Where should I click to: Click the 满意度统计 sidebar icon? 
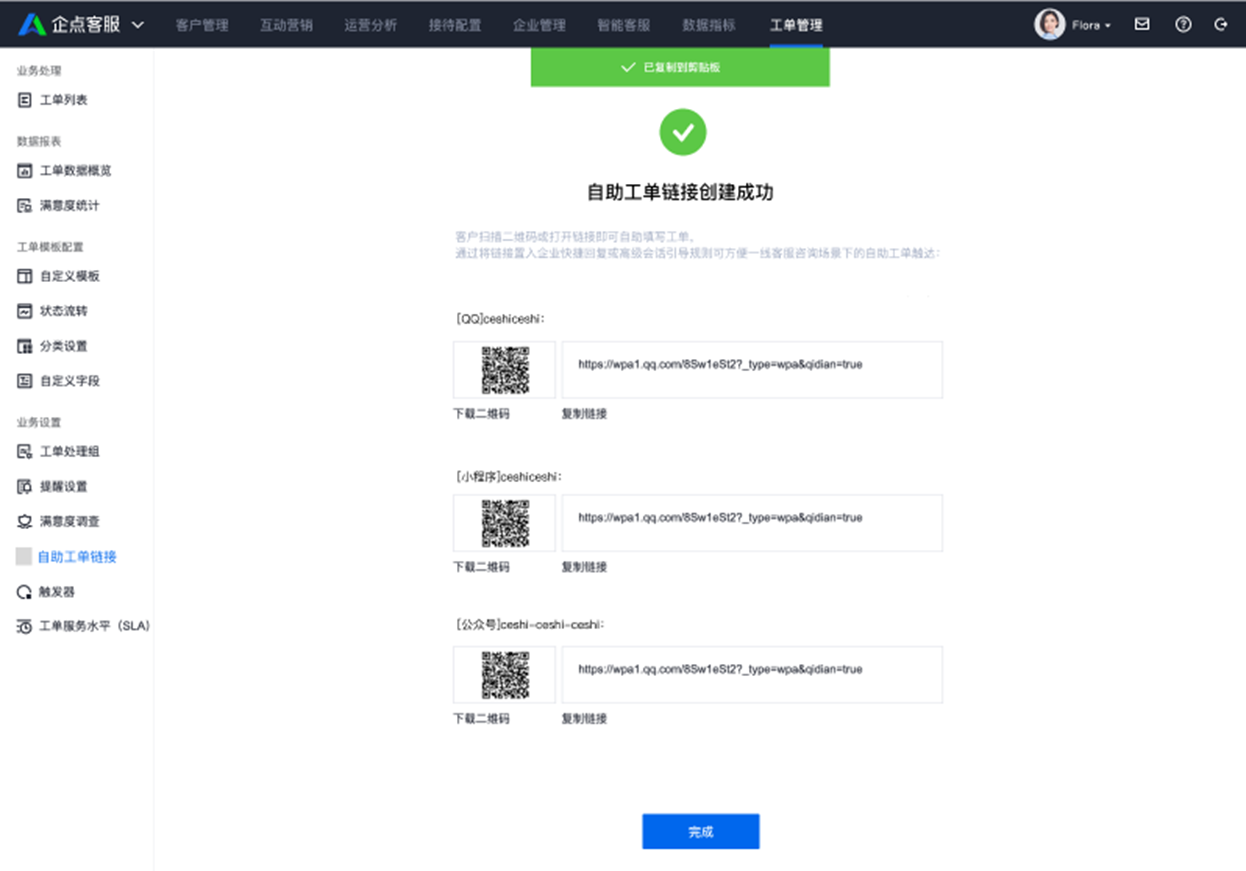[24, 206]
